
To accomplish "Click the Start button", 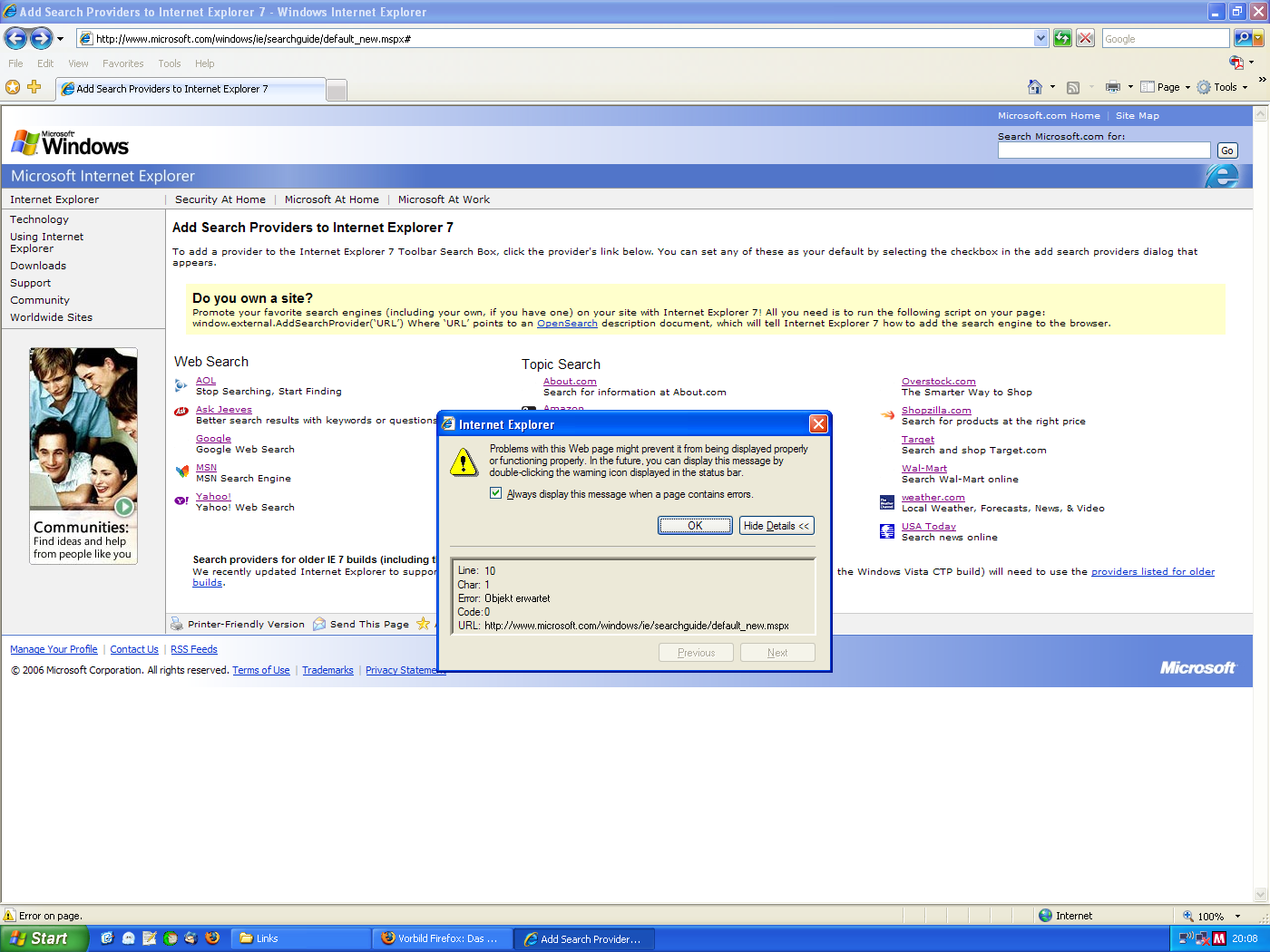I will (44, 938).
